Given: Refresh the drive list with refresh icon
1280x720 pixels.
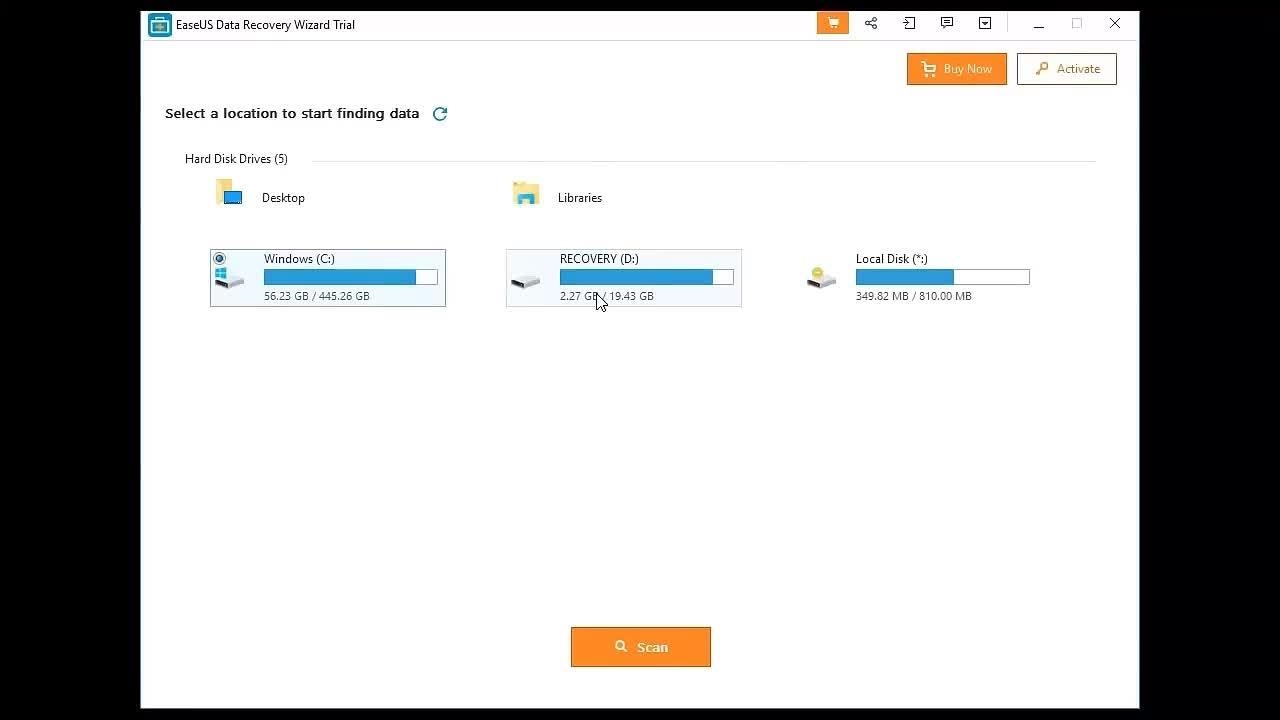Looking at the screenshot, I should point(440,114).
